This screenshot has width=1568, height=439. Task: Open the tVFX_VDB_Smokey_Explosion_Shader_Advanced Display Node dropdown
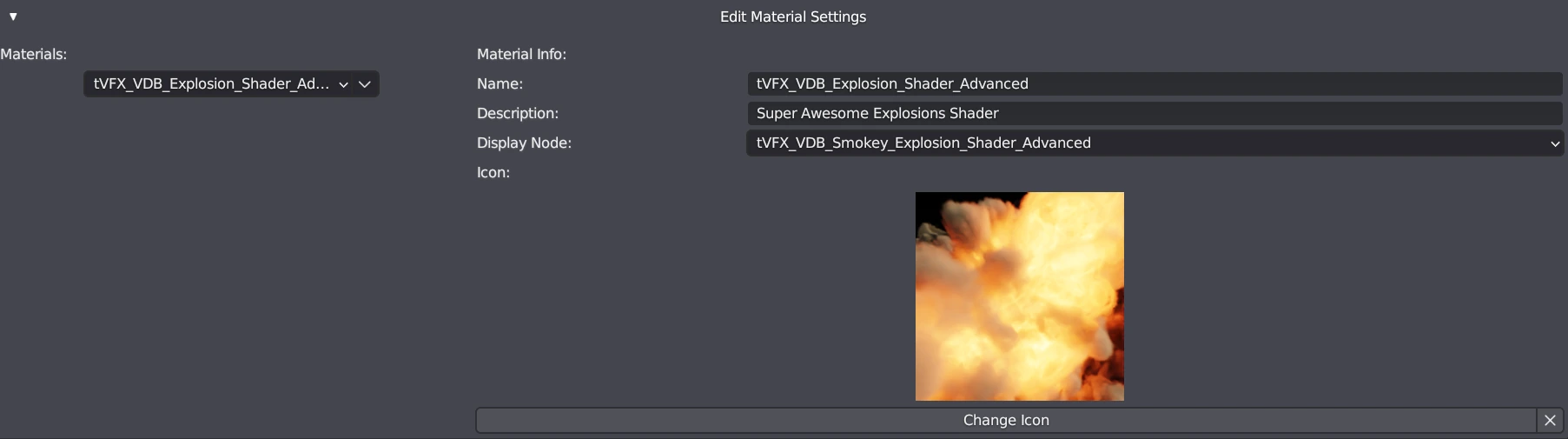1129,143
